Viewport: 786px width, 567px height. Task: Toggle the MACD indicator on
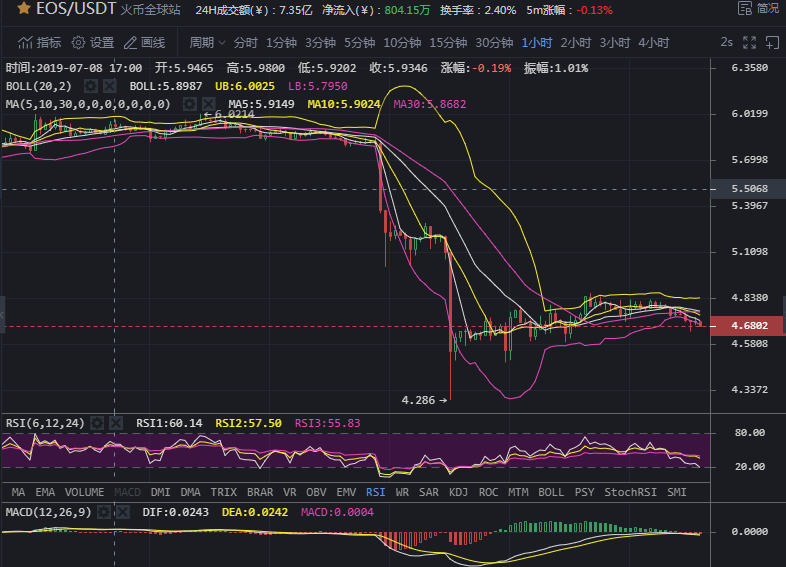click(127, 492)
